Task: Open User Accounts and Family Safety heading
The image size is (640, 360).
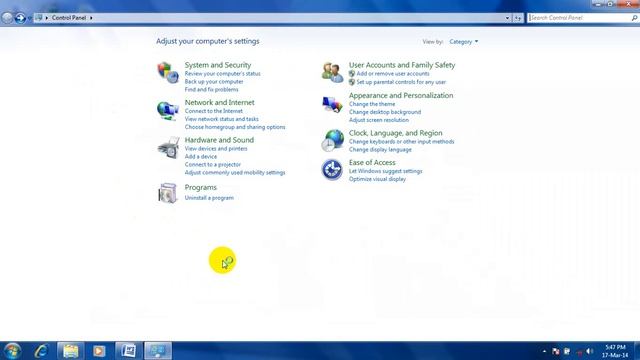Action: coord(402,65)
